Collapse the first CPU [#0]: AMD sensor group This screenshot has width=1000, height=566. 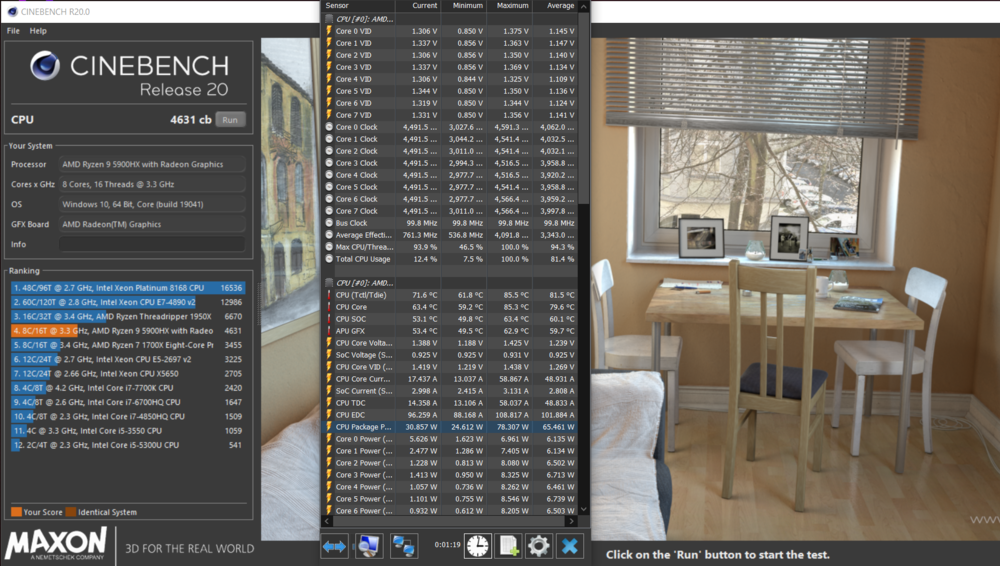pyautogui.click(x=329, y=18)
